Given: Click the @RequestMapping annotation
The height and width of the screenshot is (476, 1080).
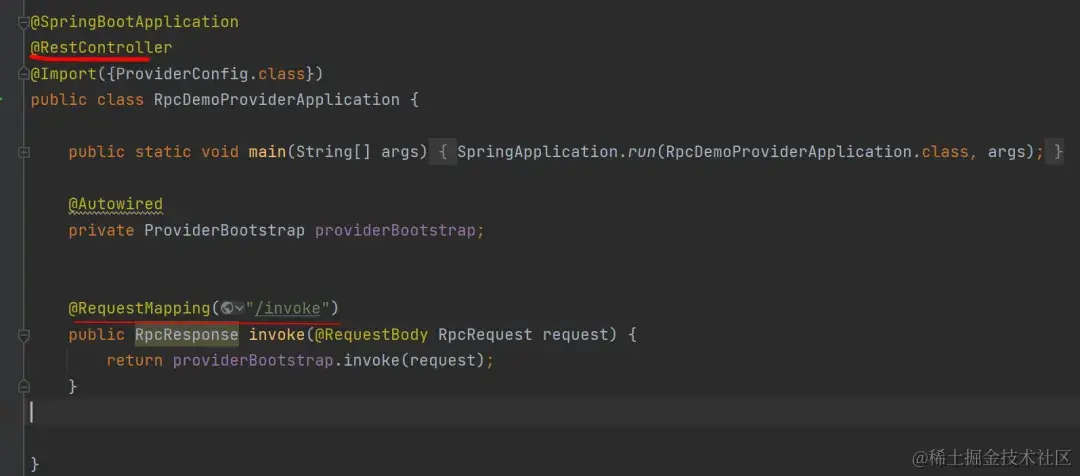Looking at the screenshot, I should [x=139, y=309].
